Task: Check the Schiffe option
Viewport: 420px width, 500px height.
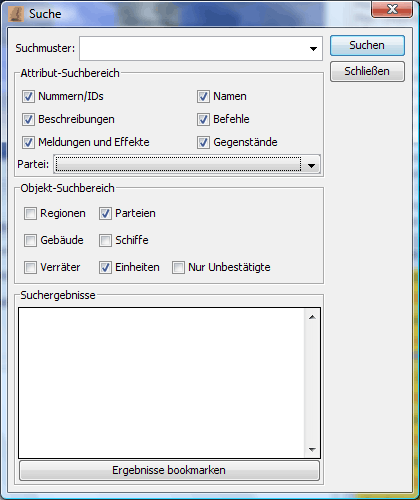Action: (x=105, y=240)
